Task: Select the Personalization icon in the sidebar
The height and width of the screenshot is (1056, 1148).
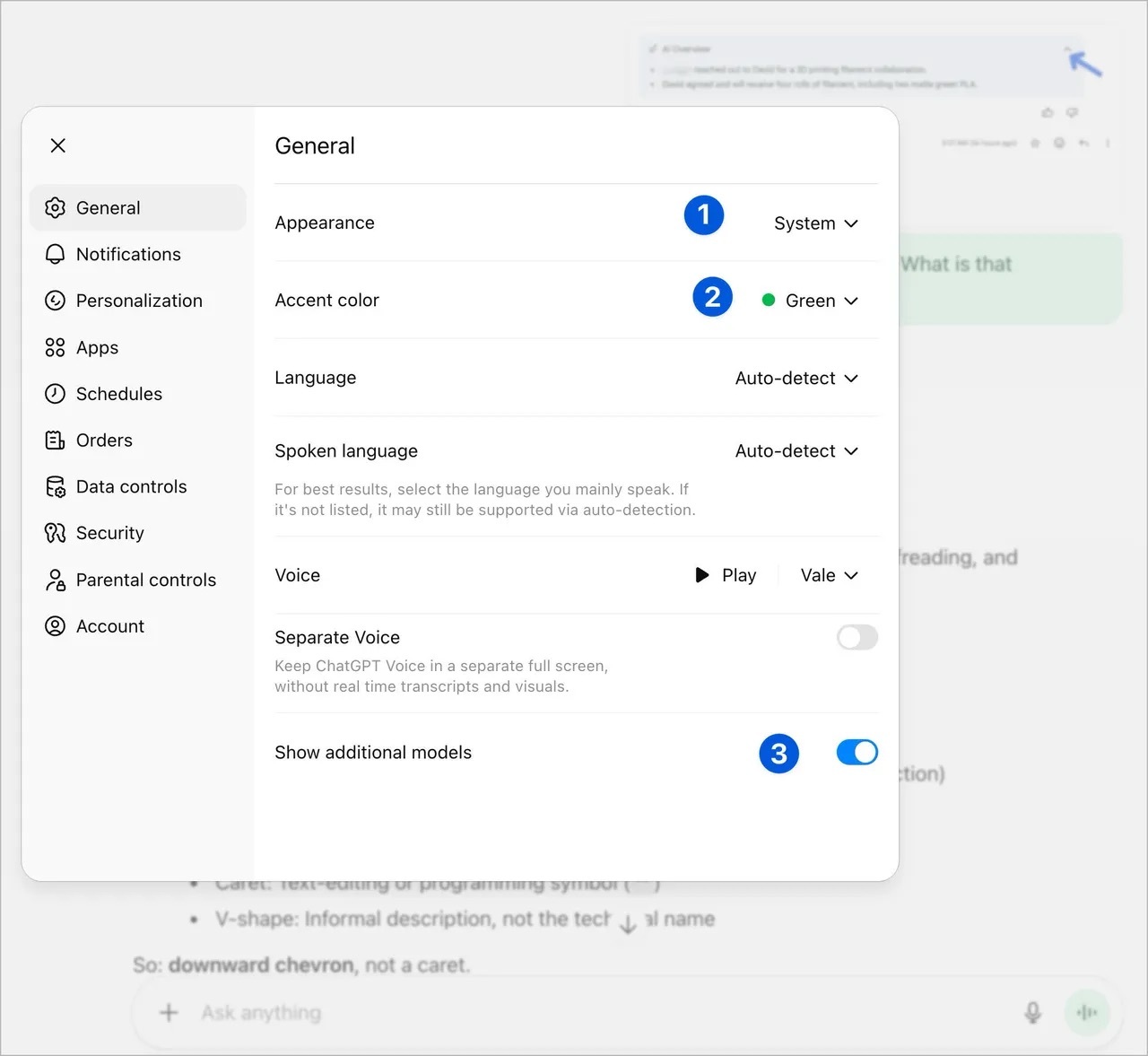Action: click(x=55, y=301)
